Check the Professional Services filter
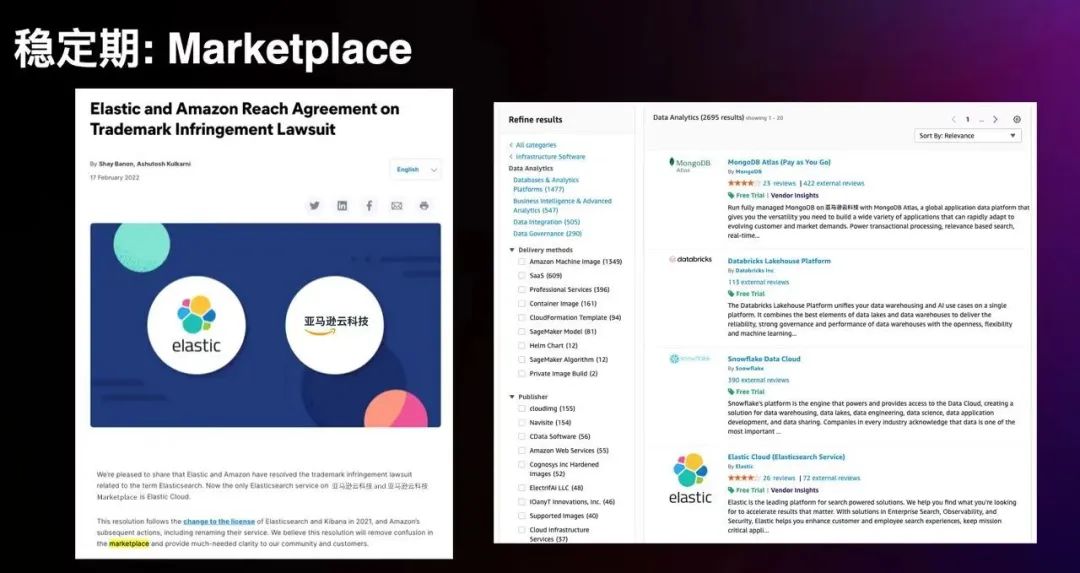 pyautogui.click(x=522, y=289)
